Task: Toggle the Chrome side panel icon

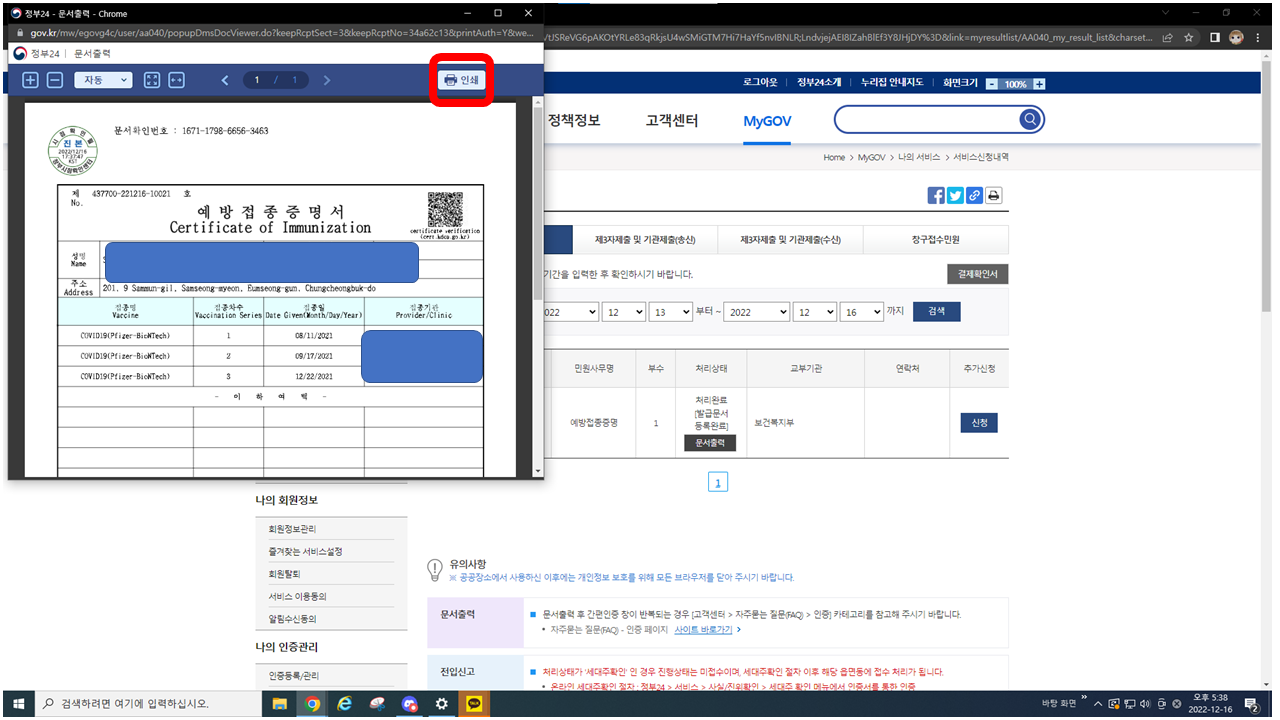Action: (x=1215, y=37)
